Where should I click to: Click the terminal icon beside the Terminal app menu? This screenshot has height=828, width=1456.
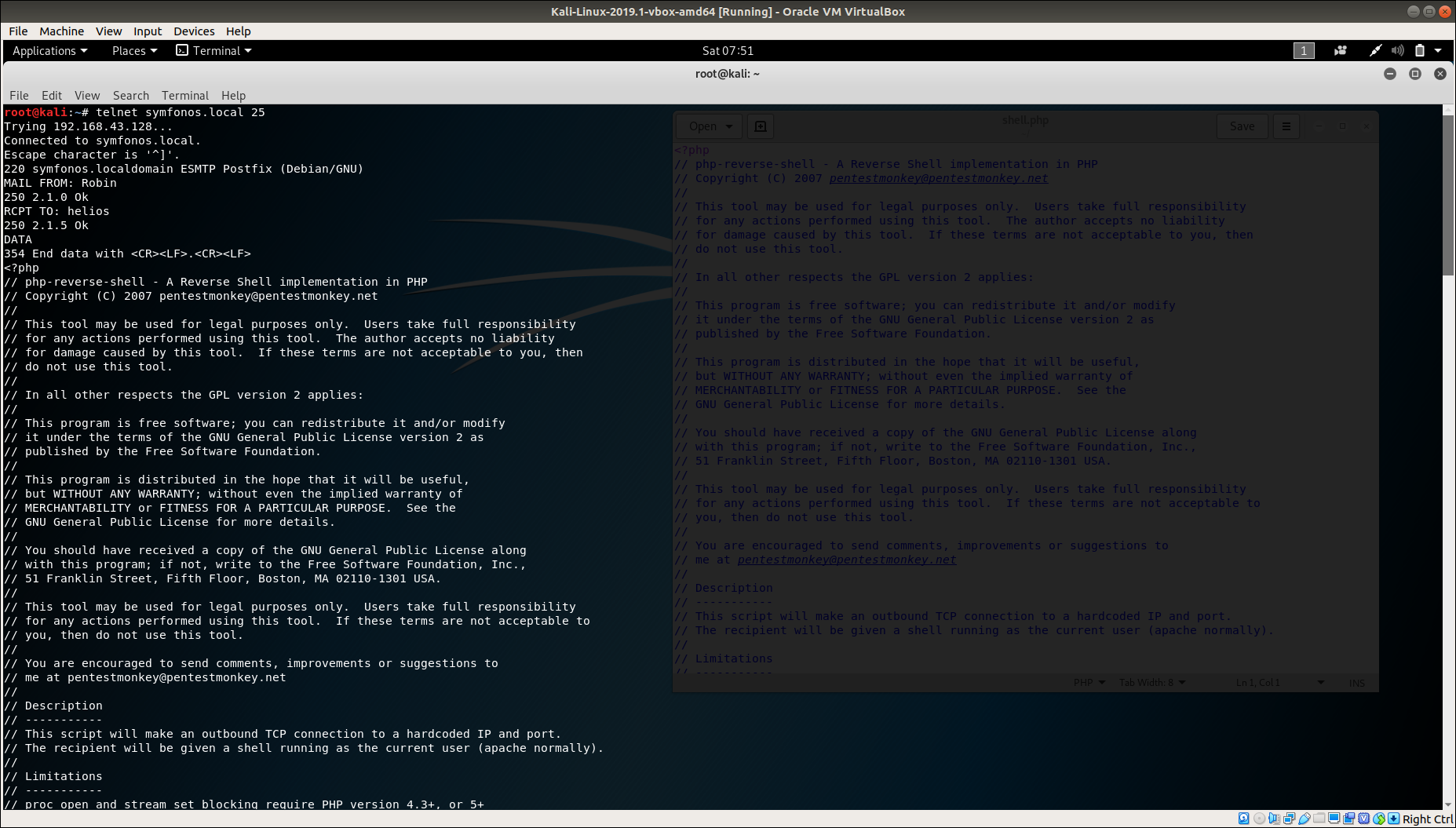(x=182, y=50)
